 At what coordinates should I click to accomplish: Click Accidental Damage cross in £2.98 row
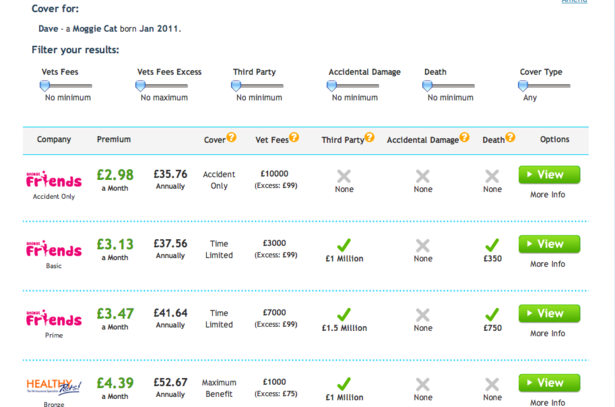point(423,176)
